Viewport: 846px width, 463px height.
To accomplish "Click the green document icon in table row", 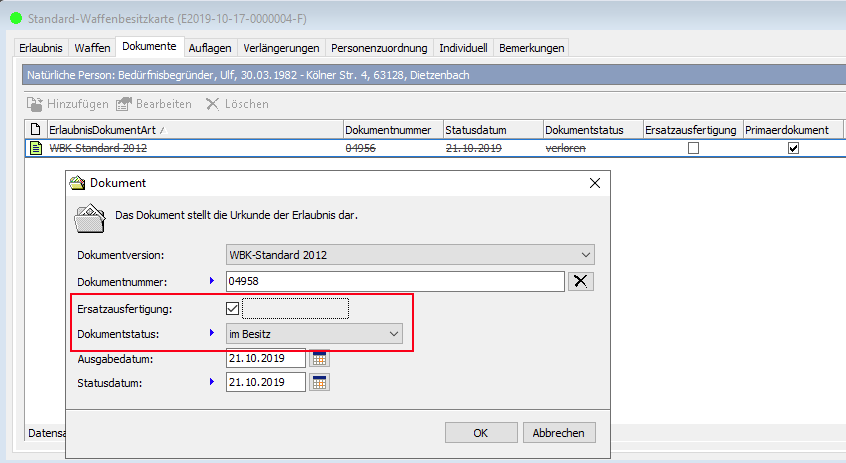I will [x=36, y=148].
